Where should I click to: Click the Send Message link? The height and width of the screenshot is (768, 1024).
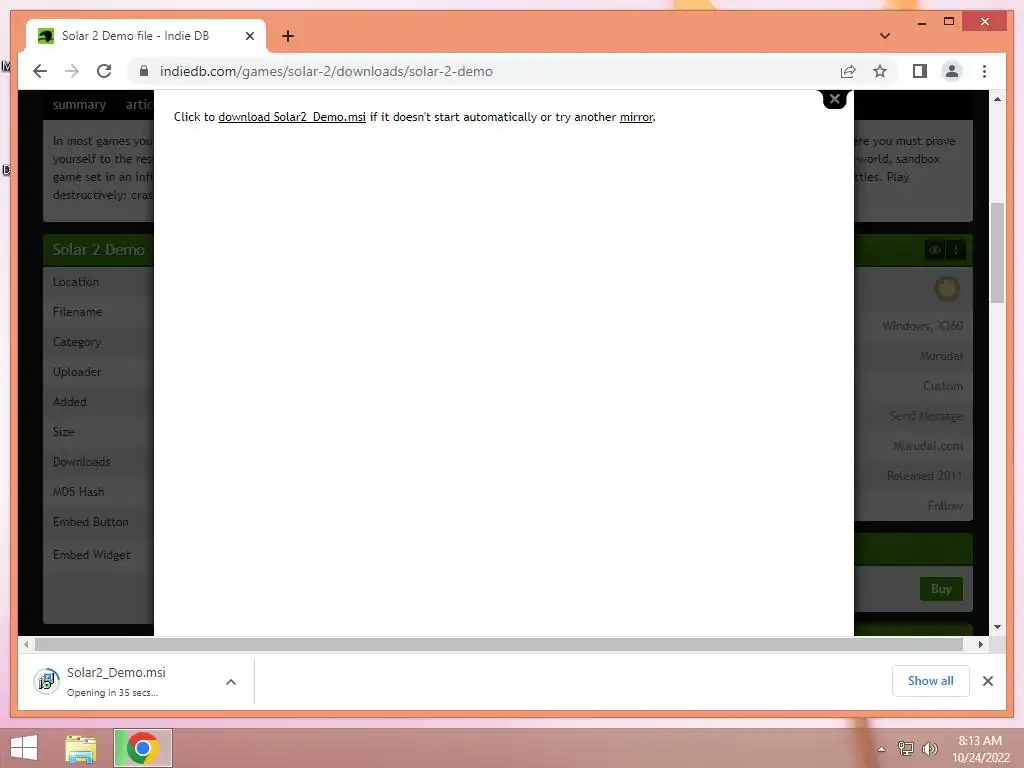(x=926, y=416)
